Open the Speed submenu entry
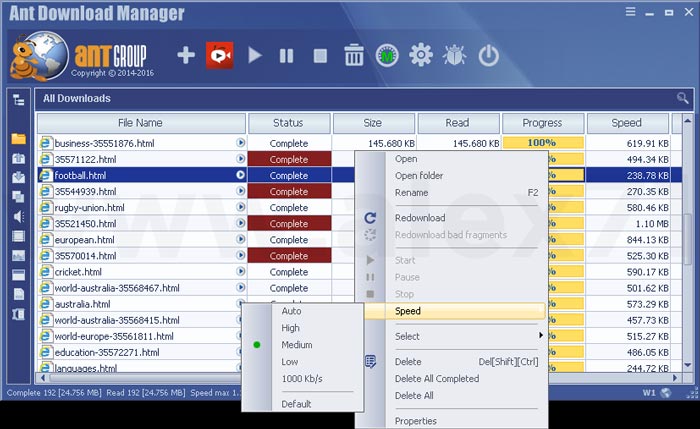This screenshot has width=700, height=429. pos(454,311)
